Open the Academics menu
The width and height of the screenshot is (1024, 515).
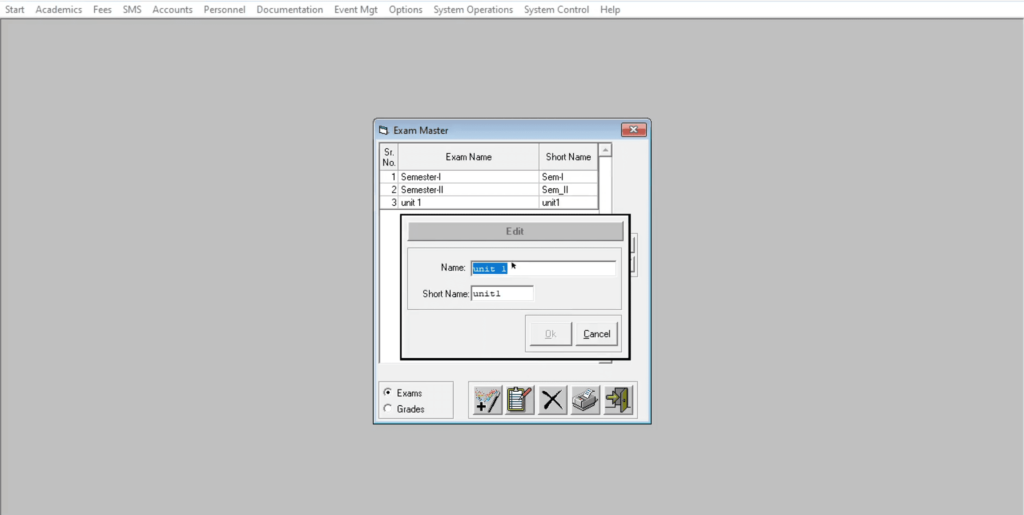pyautogui.click(x=59, y=10)
